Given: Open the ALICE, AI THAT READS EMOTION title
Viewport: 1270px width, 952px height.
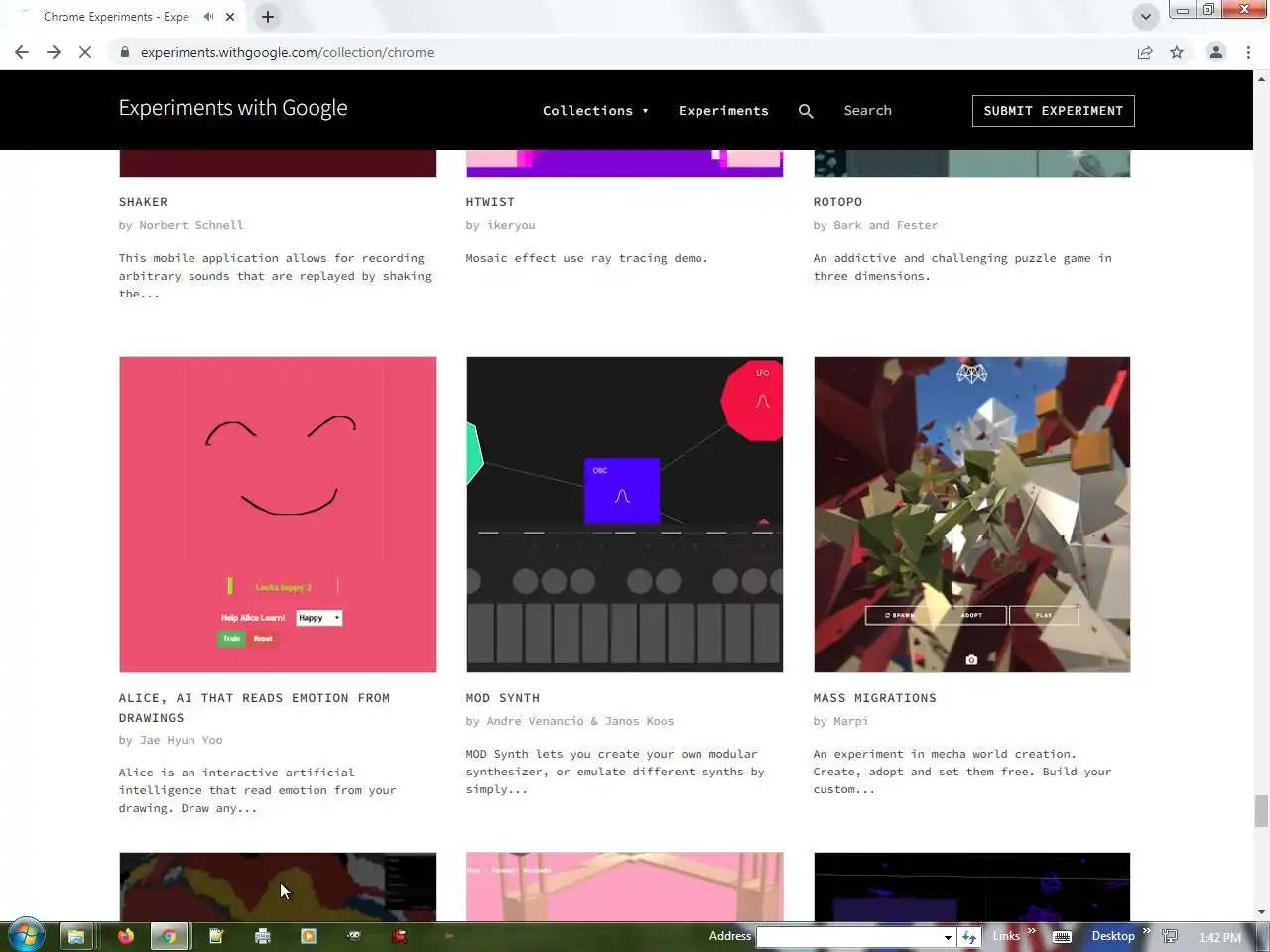Looking at the screenshot, I should point(254,708).
